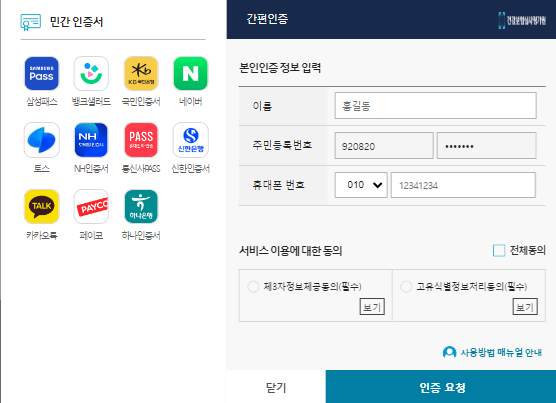Select the 신한인증서 icon

coord(190,140)
